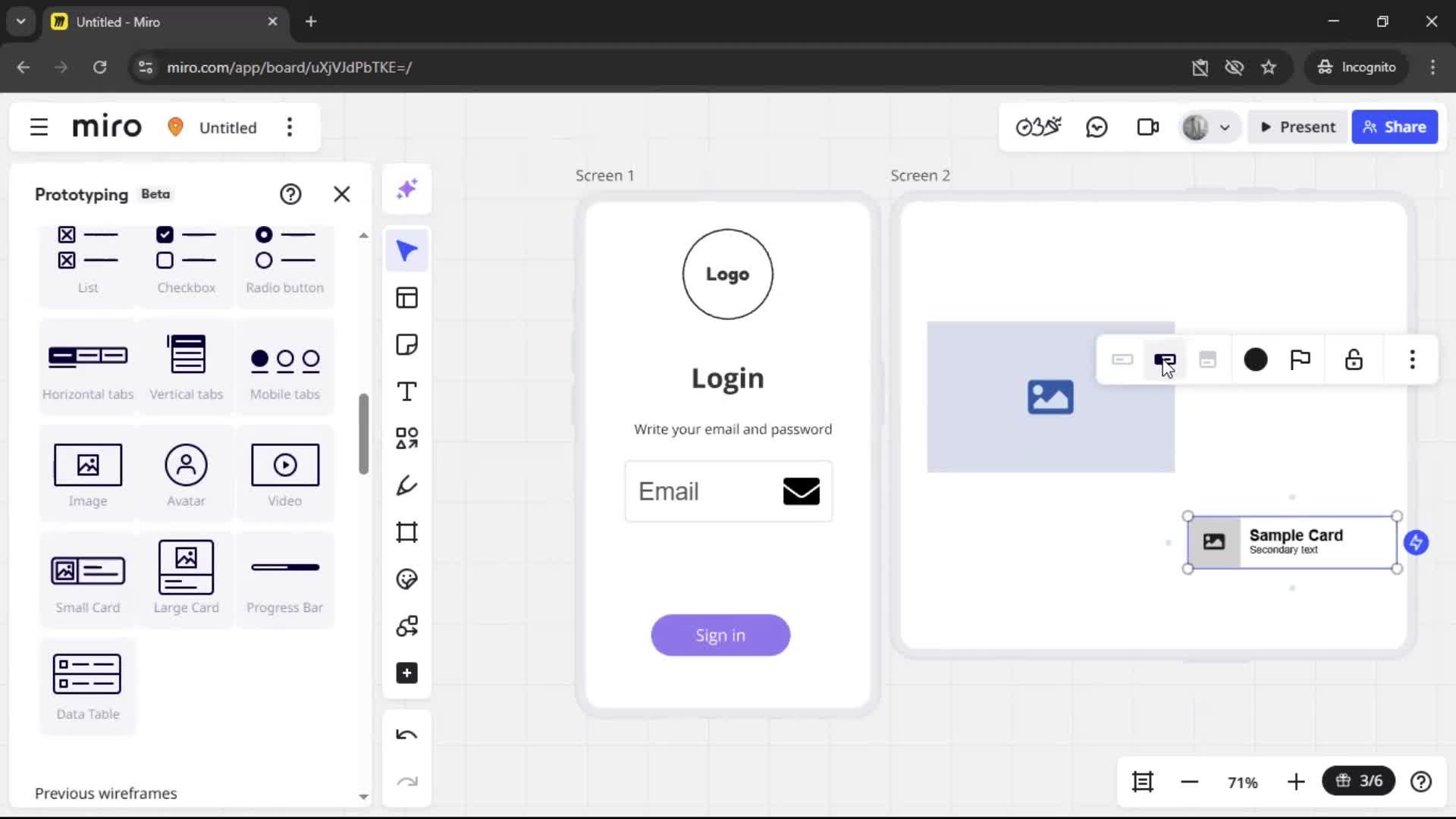Image resolution: width=1456 pixels, height=819 pixels.
Task: Zoom in with plus button
Action: (x=1296, y=782)
